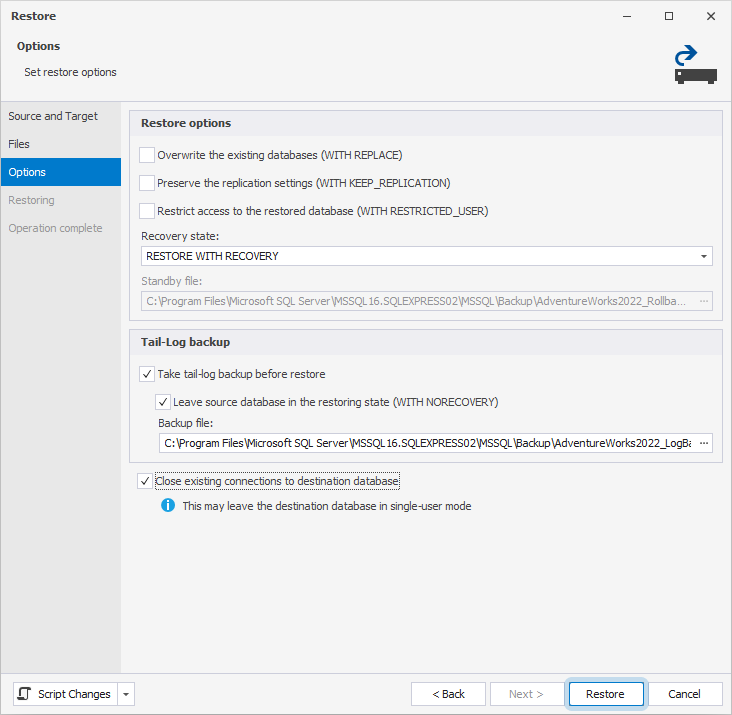Viewport: 732px width, 715px height.
Task: Toggle Preserve the replication settings checkbox
Action: click(147, 183)
